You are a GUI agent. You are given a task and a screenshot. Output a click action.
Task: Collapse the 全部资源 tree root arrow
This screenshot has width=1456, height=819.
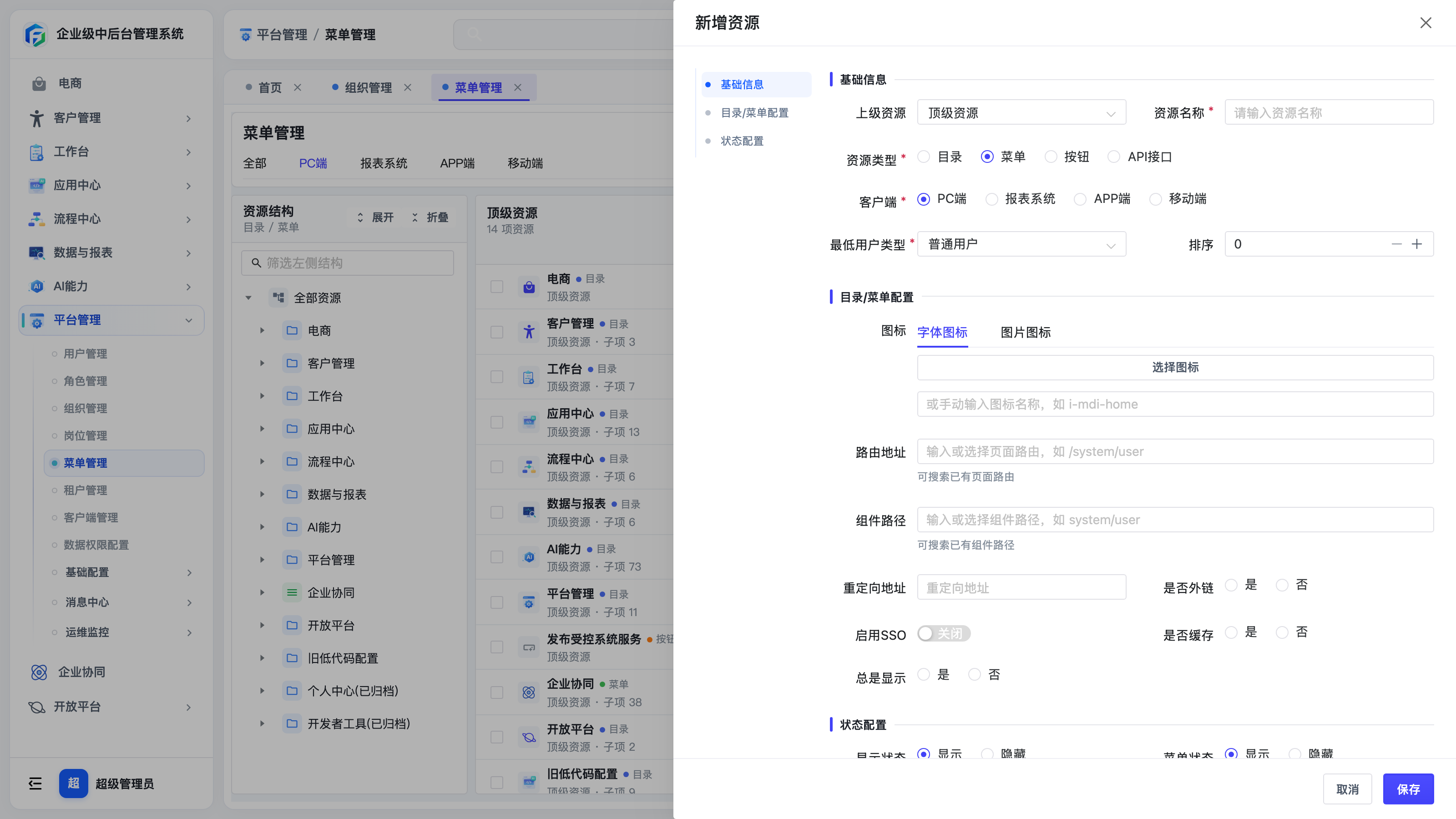[x=248, y=298]
